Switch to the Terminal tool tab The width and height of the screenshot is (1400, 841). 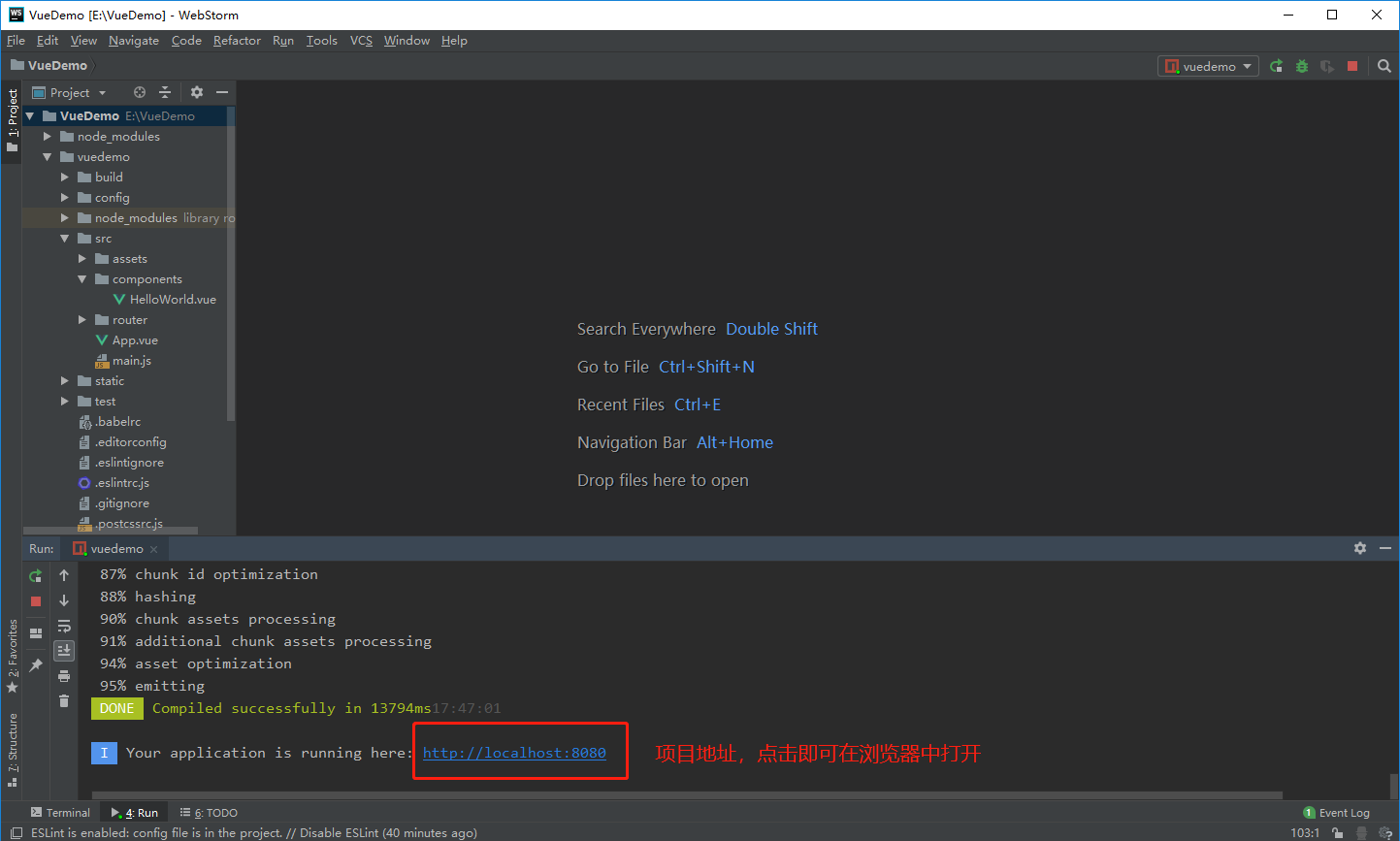(x=60, y=813)
